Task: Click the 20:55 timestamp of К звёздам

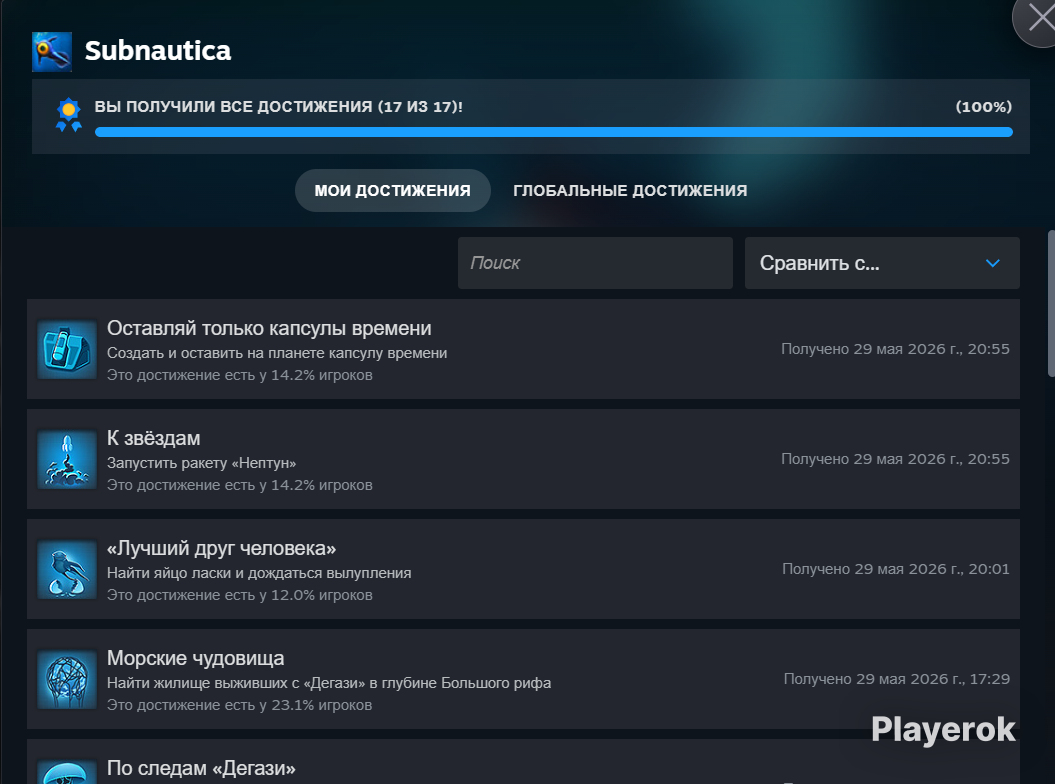Action: [896, 459]
